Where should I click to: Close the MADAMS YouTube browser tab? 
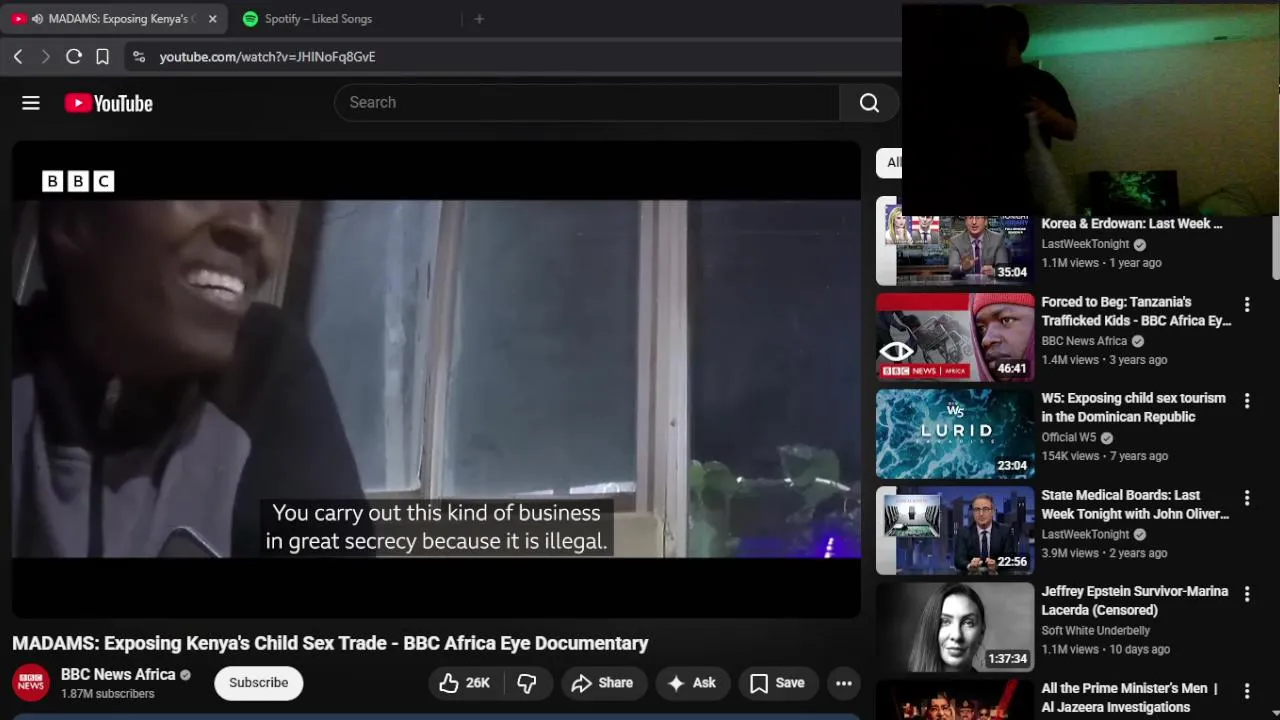pyautogui.click(x=212, y=19)
